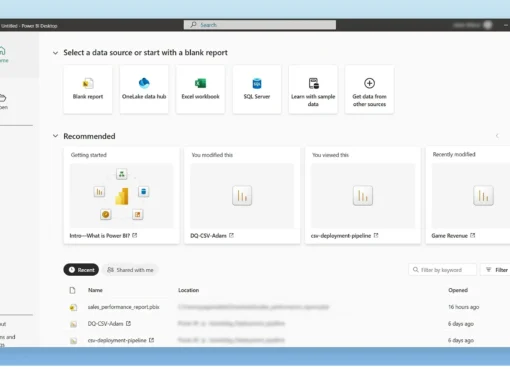This screenshot has height=369, width=510.
Task: Open DQ-CSV-Adam in the recent list
Action: (x=106, y=323)
